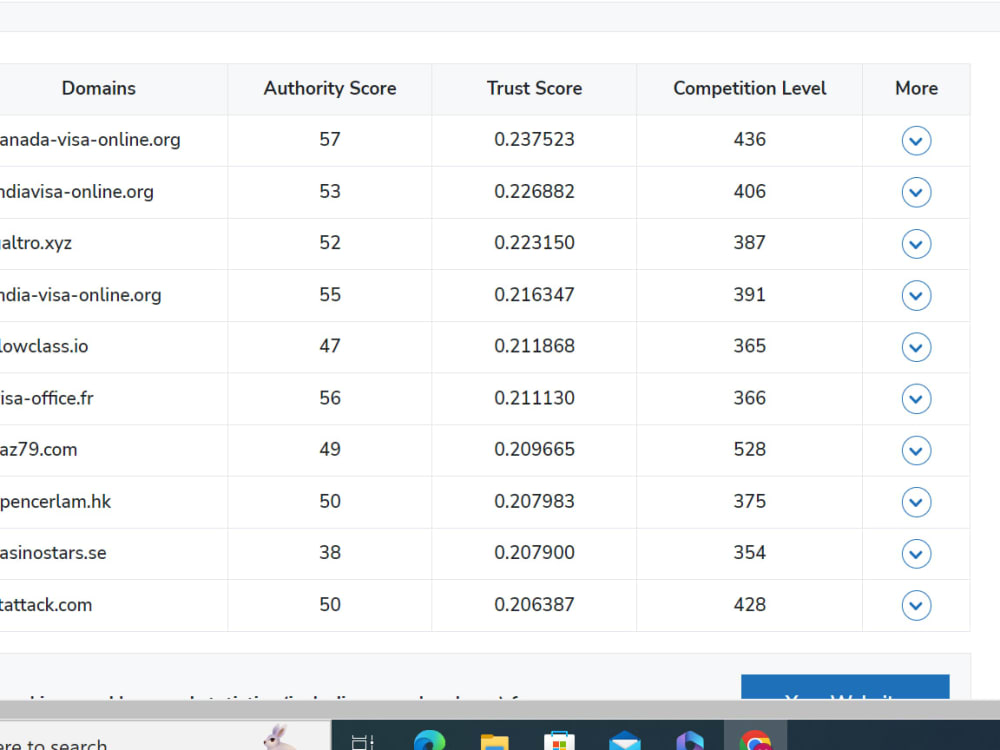Open more info for altro.xyz row
Image resolution: width=1000 pixels, height=750 pixels.
pos(916,244)
